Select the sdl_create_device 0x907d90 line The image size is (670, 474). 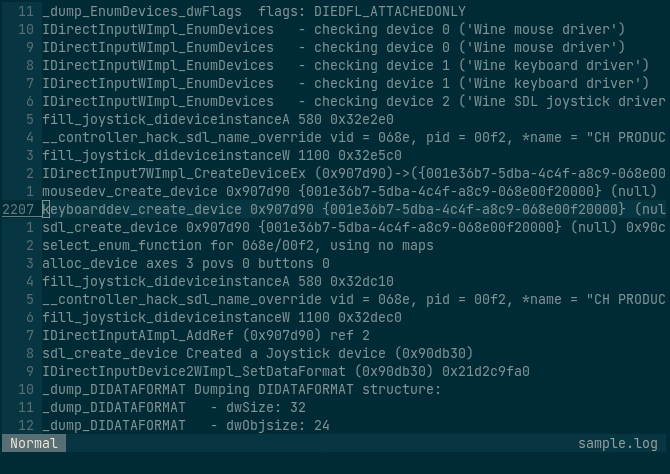pos(353,227)
